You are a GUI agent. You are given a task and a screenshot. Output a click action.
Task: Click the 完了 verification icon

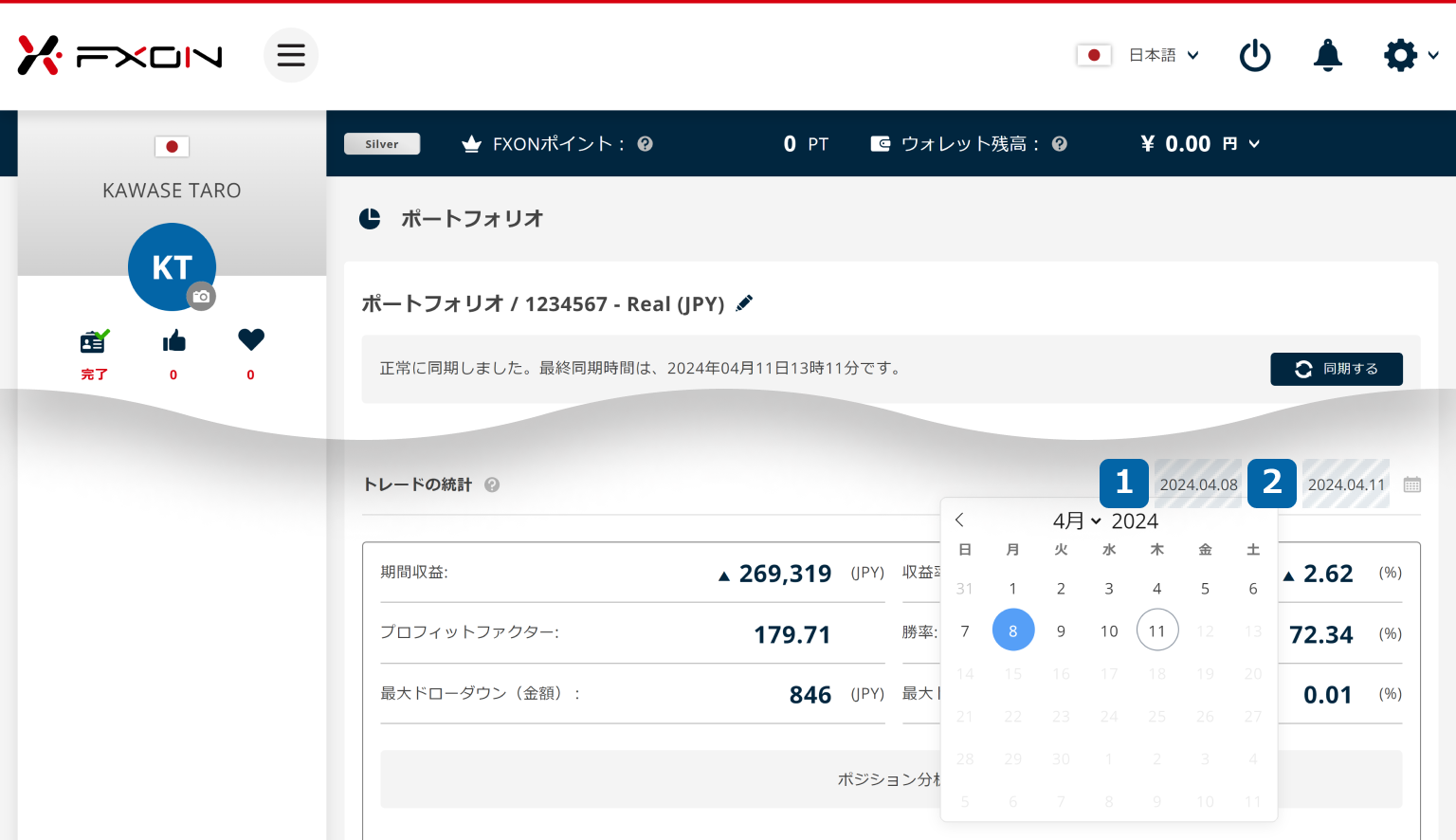(x=94, y=340)
